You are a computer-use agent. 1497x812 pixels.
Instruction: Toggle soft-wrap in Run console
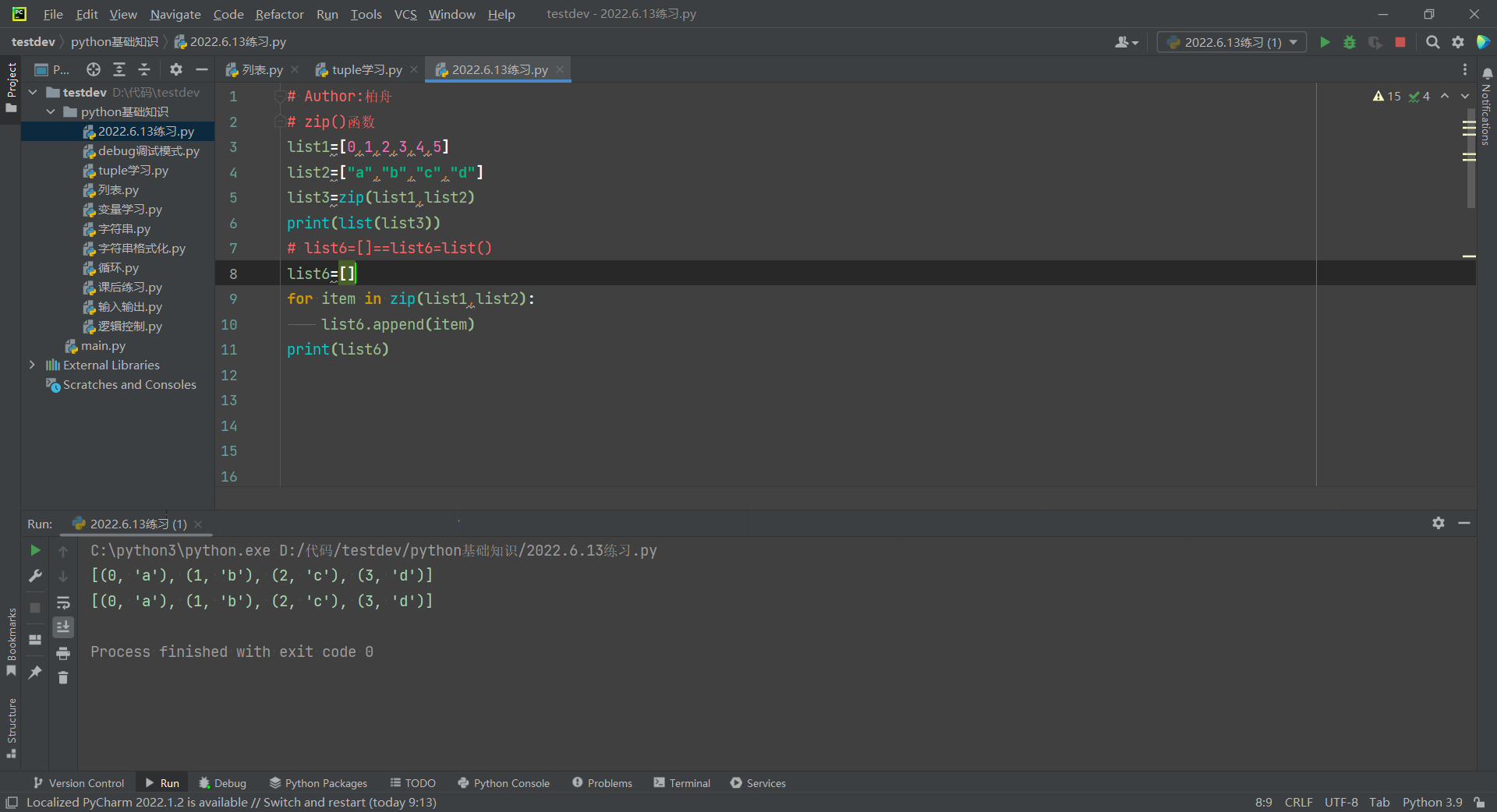(63, 602)
